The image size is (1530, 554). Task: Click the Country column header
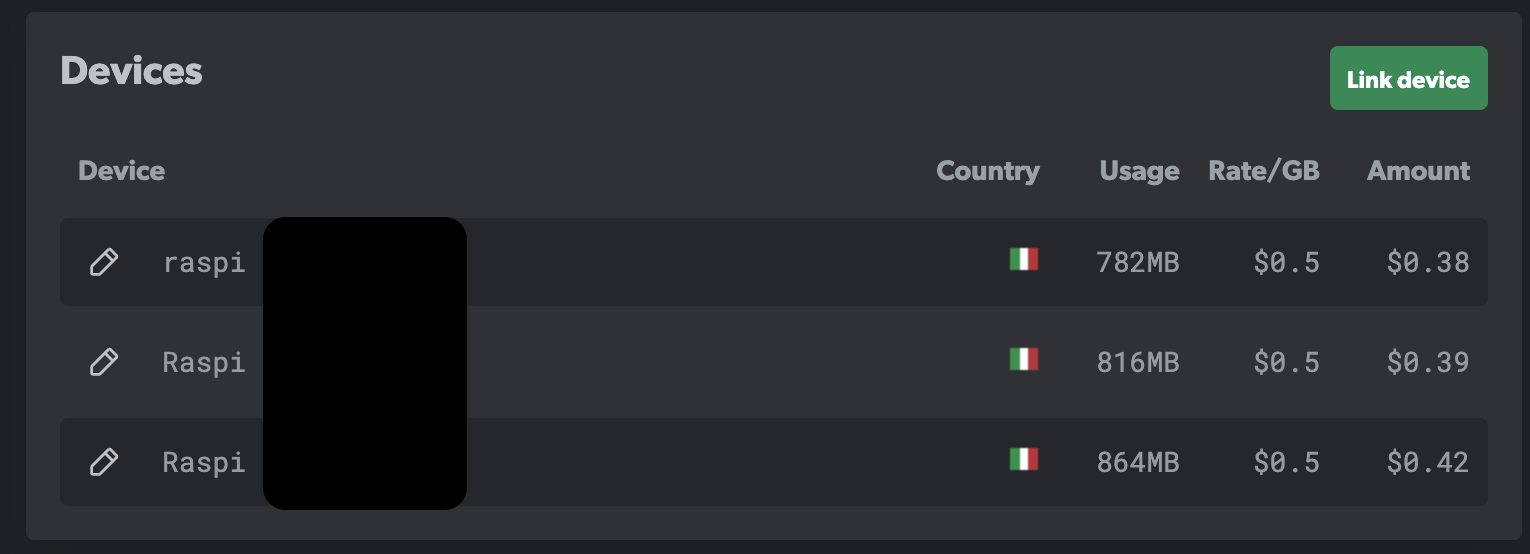[987, 171]
